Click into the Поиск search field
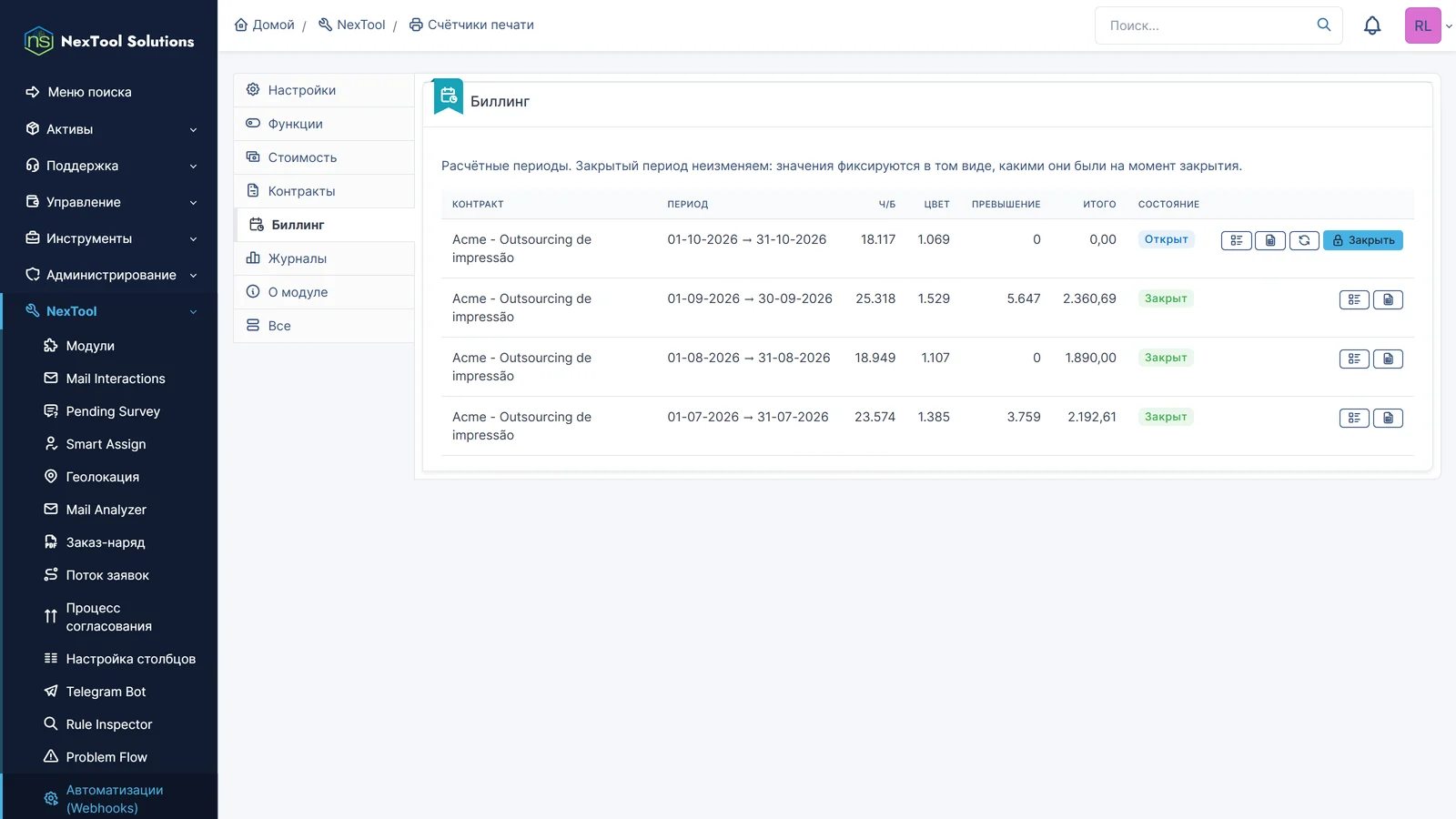The image size is (1456, 819). pyautogui.click(x=1207, y=25)
